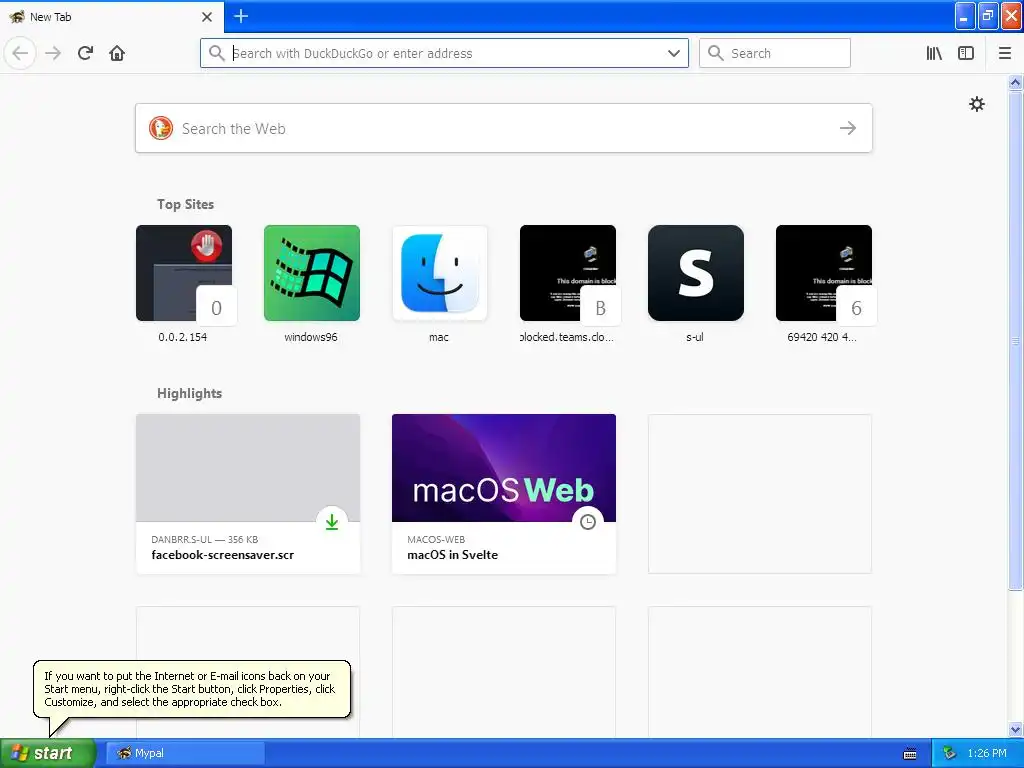Select the New Tab tab

point(112,17)
